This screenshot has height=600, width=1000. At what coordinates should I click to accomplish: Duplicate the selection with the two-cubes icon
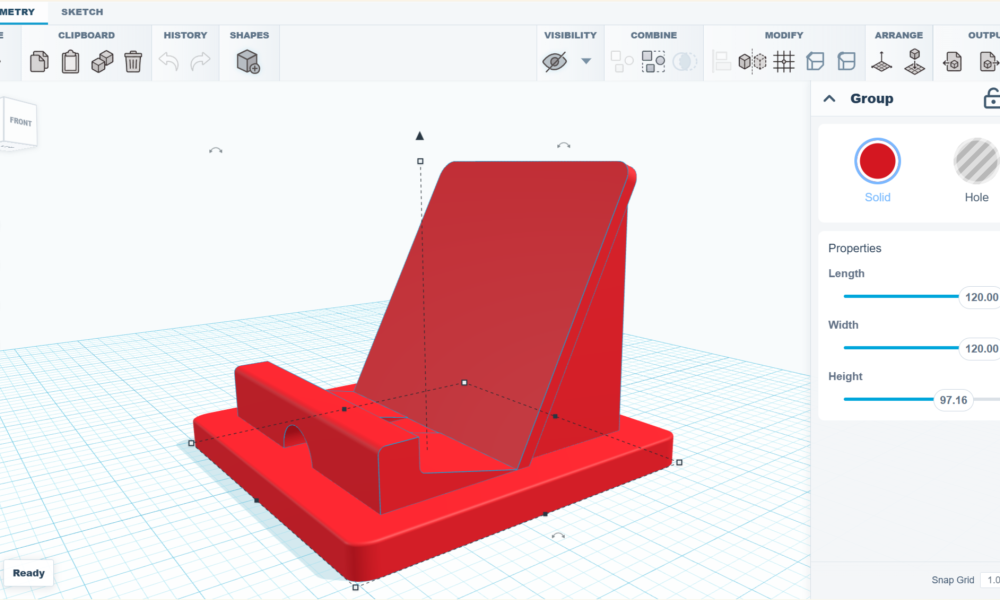tap(102, 62)
